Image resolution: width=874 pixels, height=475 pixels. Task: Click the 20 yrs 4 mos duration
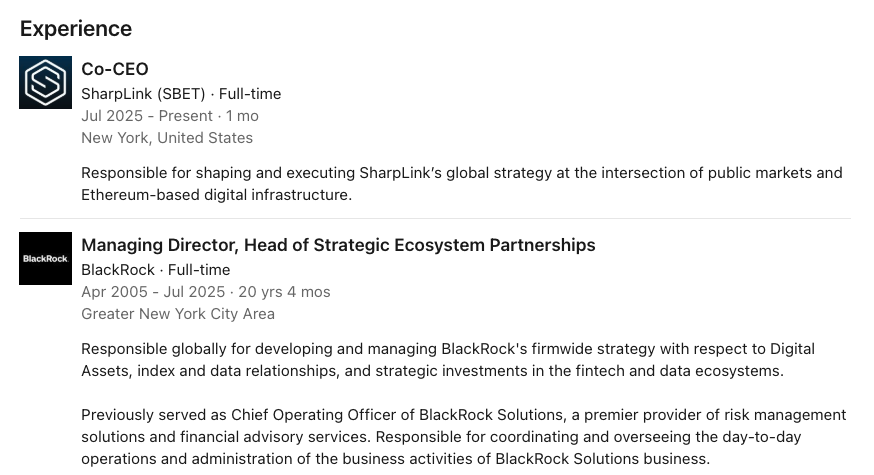click(284, 292)
